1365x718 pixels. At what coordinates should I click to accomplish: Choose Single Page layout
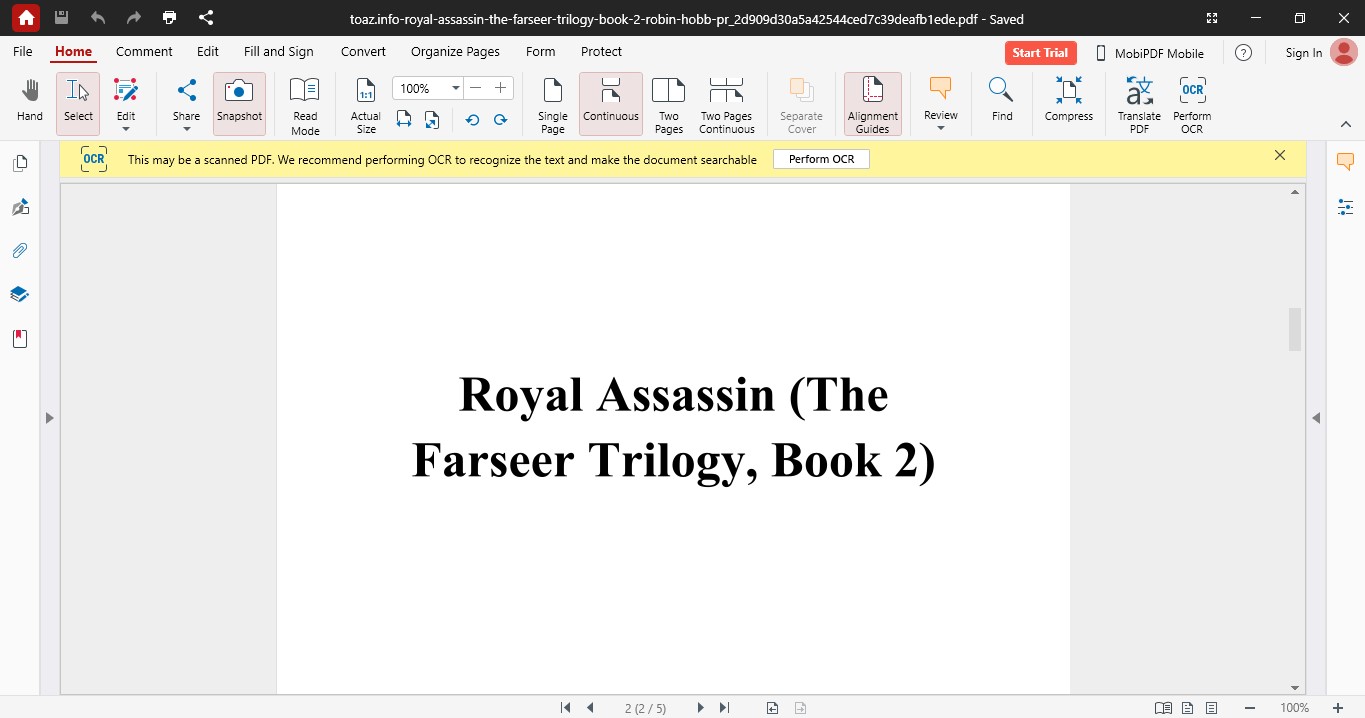coord(553,104)
